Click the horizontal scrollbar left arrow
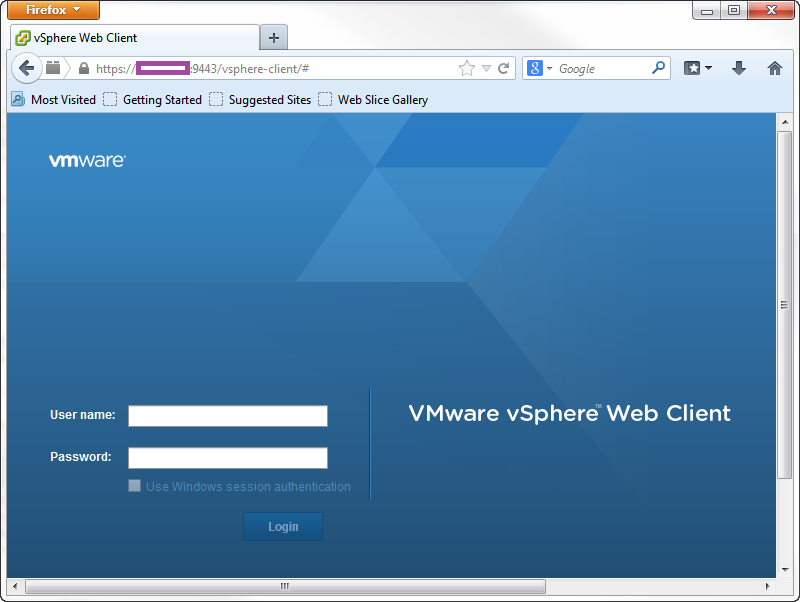 15,586
